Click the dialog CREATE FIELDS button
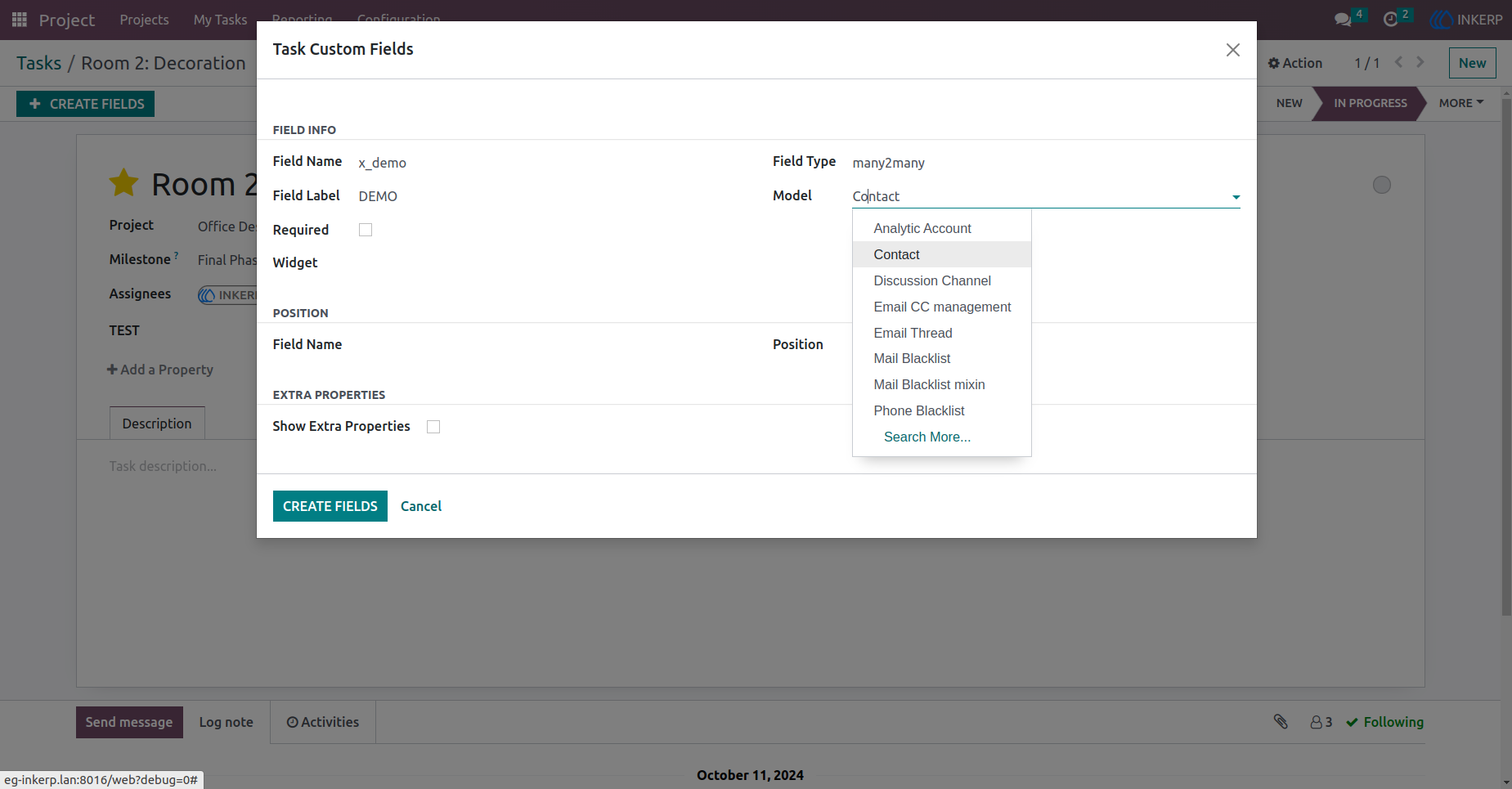Viewport: 1512px width, 789px height. (x=330, y=506)
